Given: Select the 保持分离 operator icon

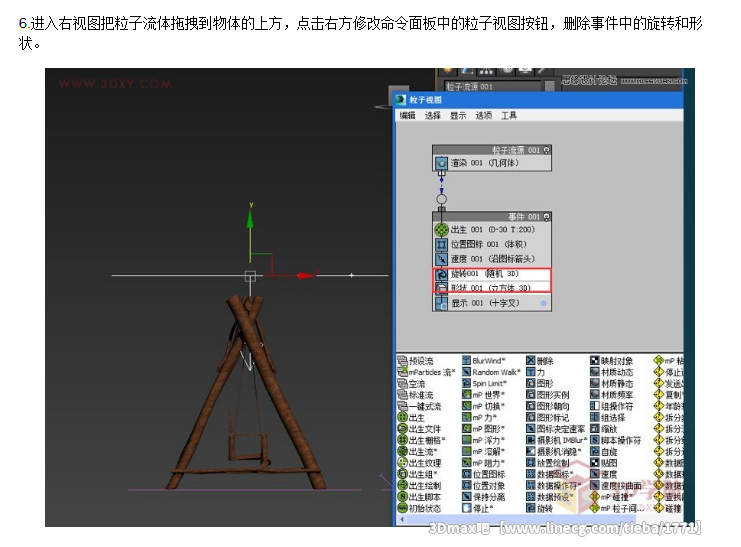Looking at the screenshot, I should (x=466, y=497).
